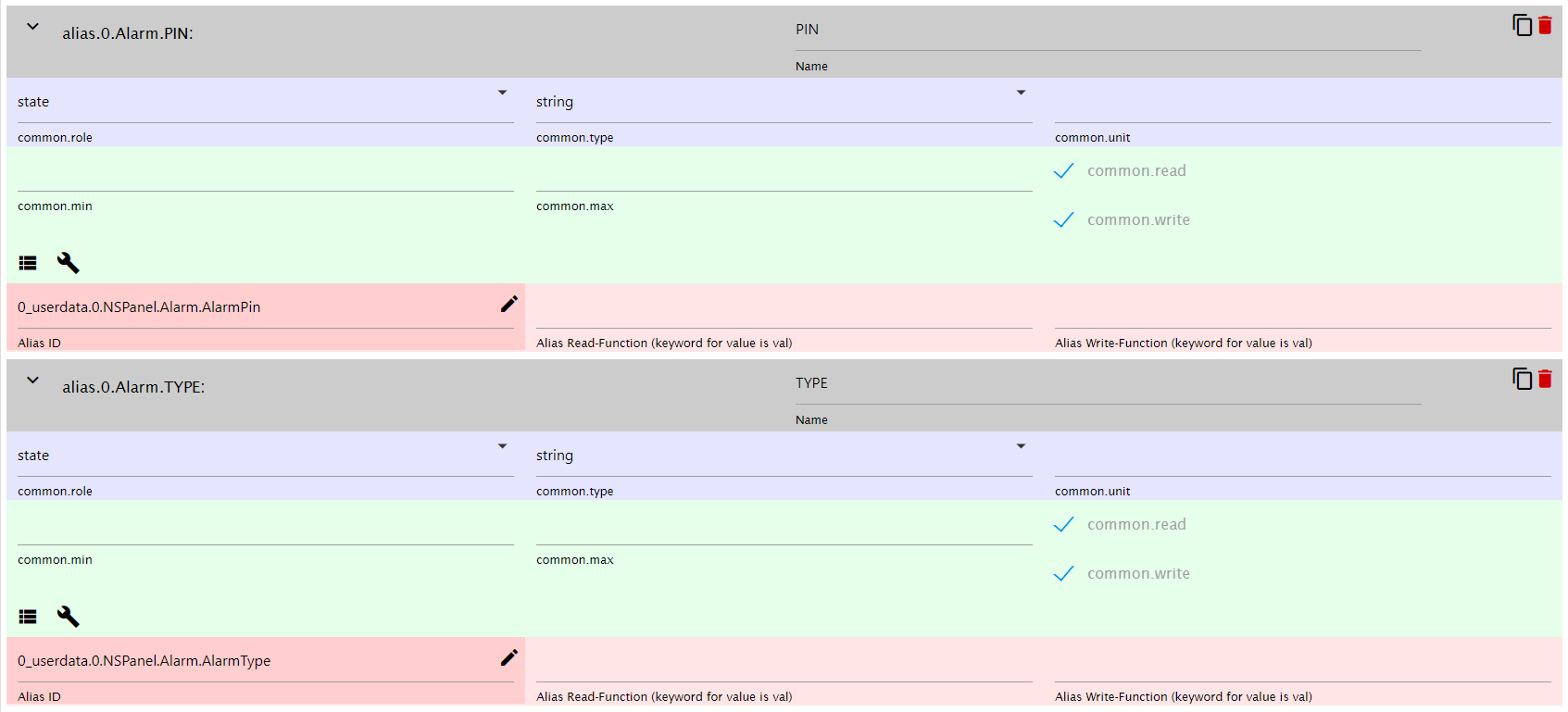Delete the alias.0.Alarm.TYPE entry
The width and height of the screenshot is (1568, 712).
(x=1545, y=379)
